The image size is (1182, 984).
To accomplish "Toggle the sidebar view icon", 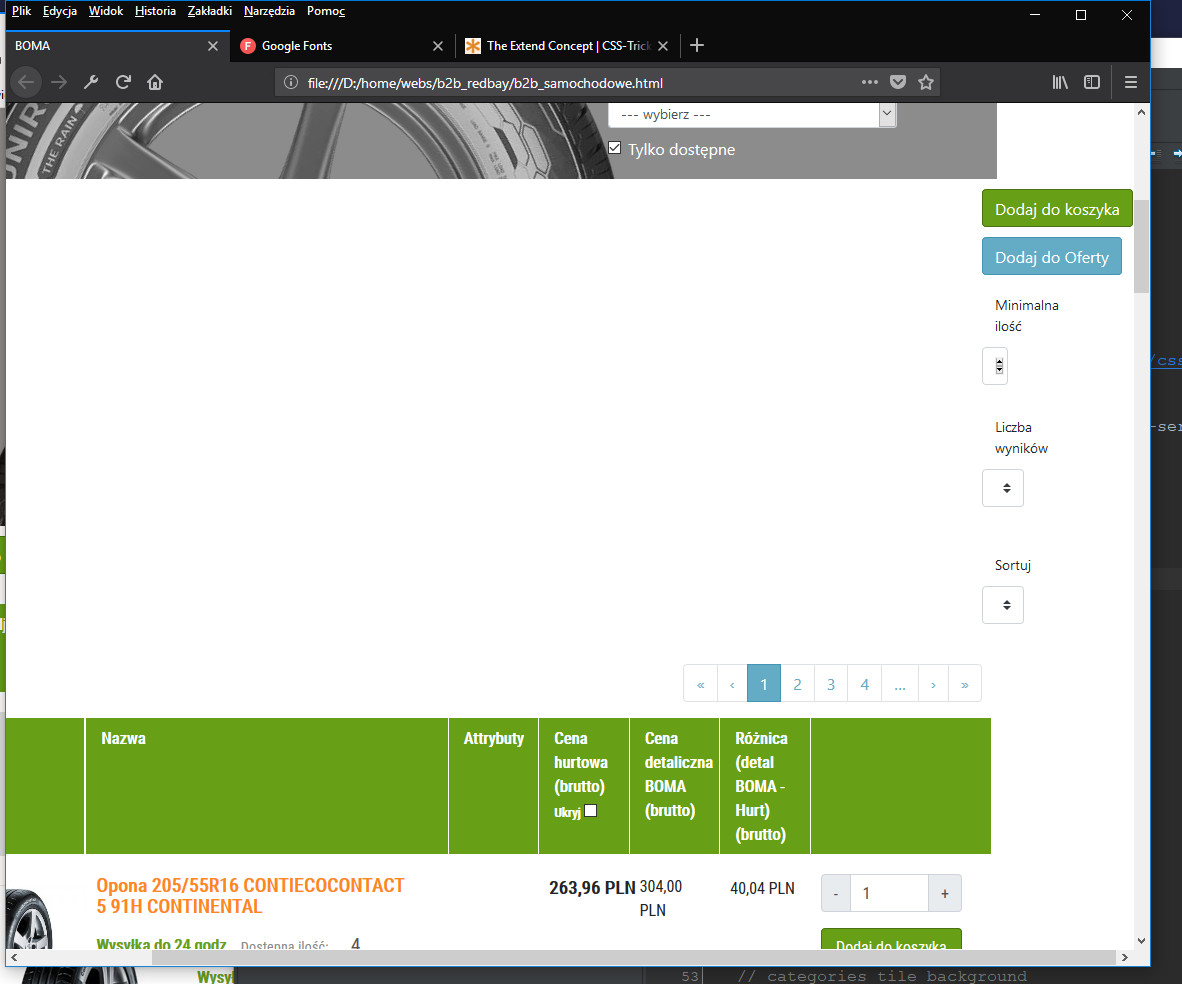I will pyautogui.click(x=1092, y=82).
